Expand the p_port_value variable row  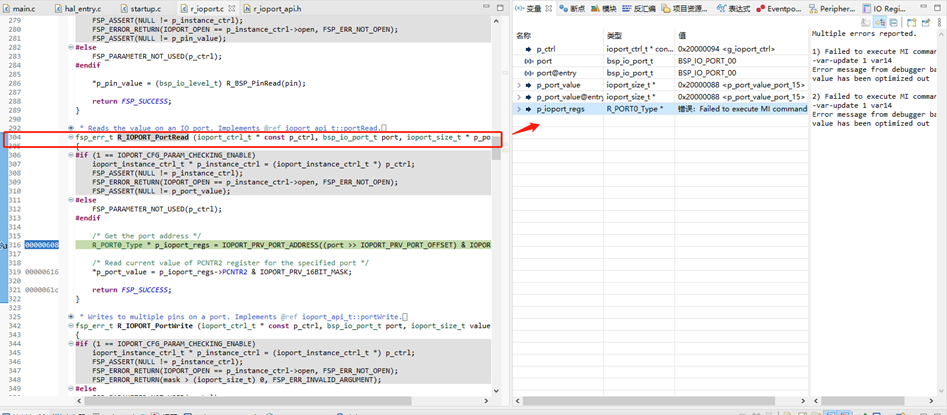coord(519,85)
